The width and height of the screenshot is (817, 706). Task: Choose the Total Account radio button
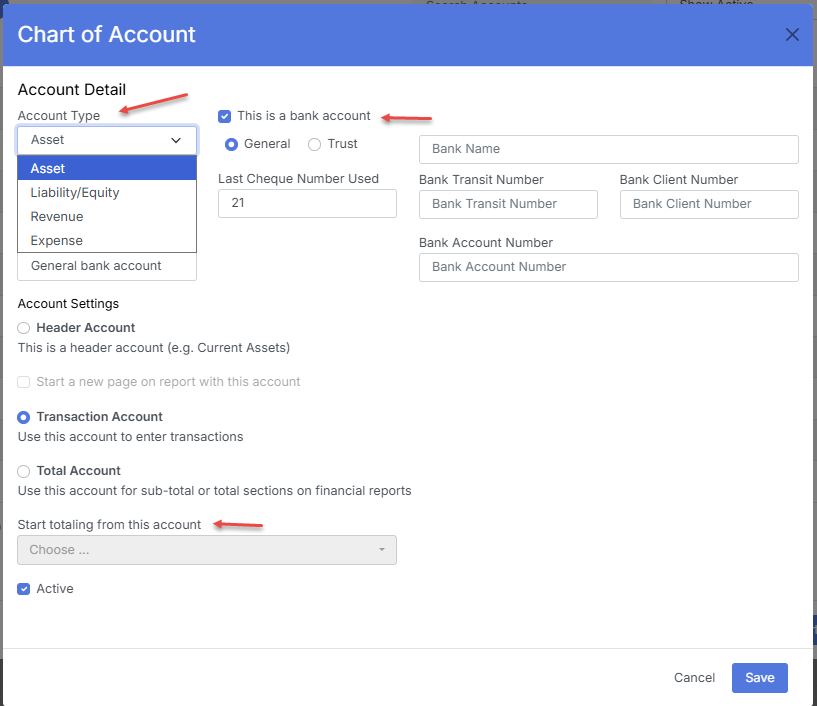pos(24,471)
